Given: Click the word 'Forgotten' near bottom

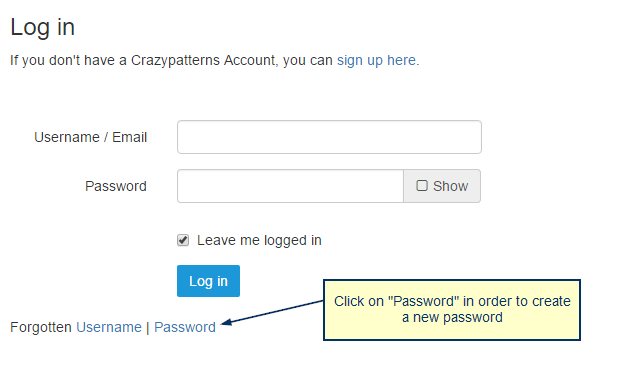Looking at the screenshot, I should click(41, 327).
